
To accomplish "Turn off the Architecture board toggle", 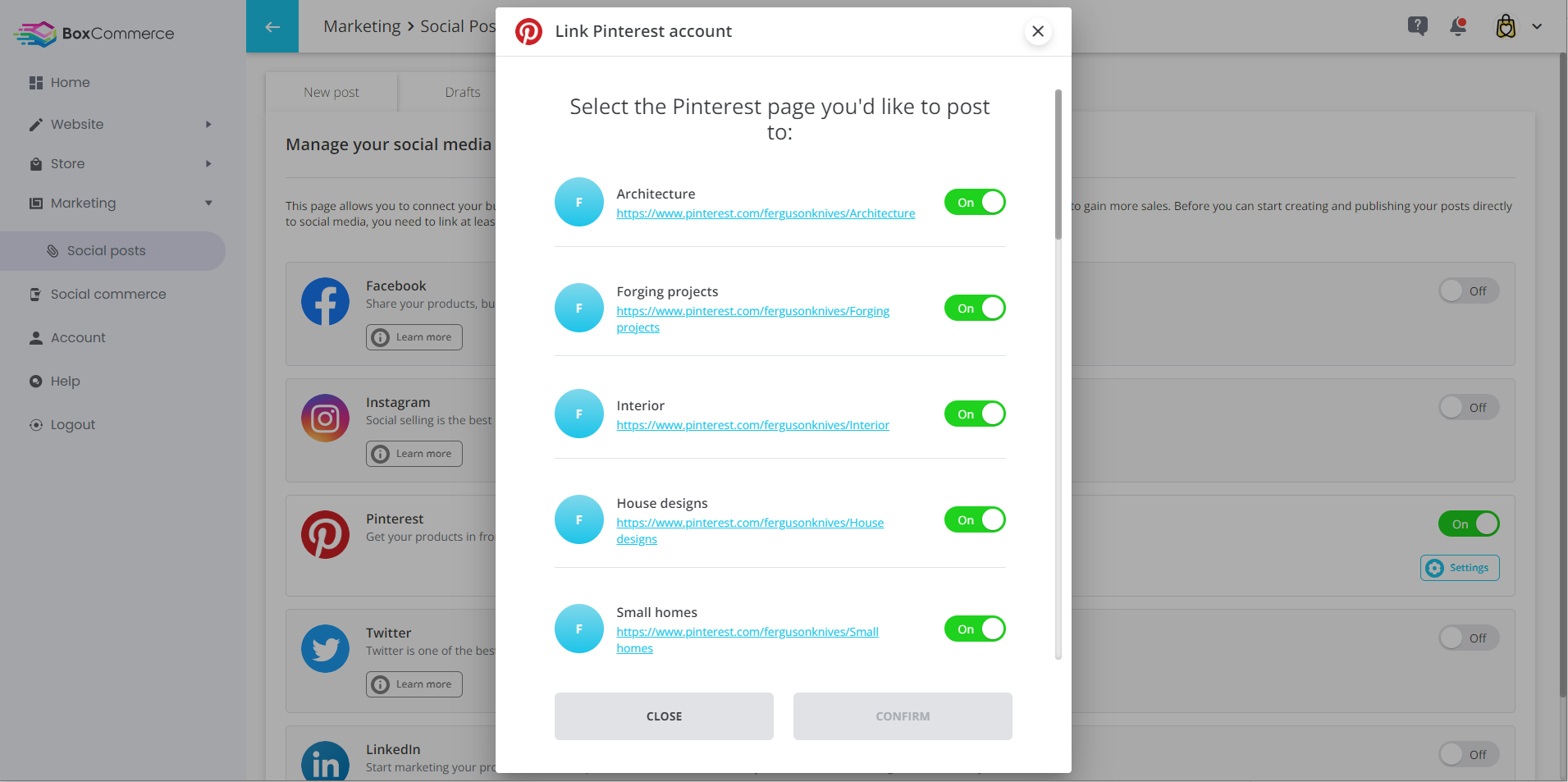I will coord(975,202).
